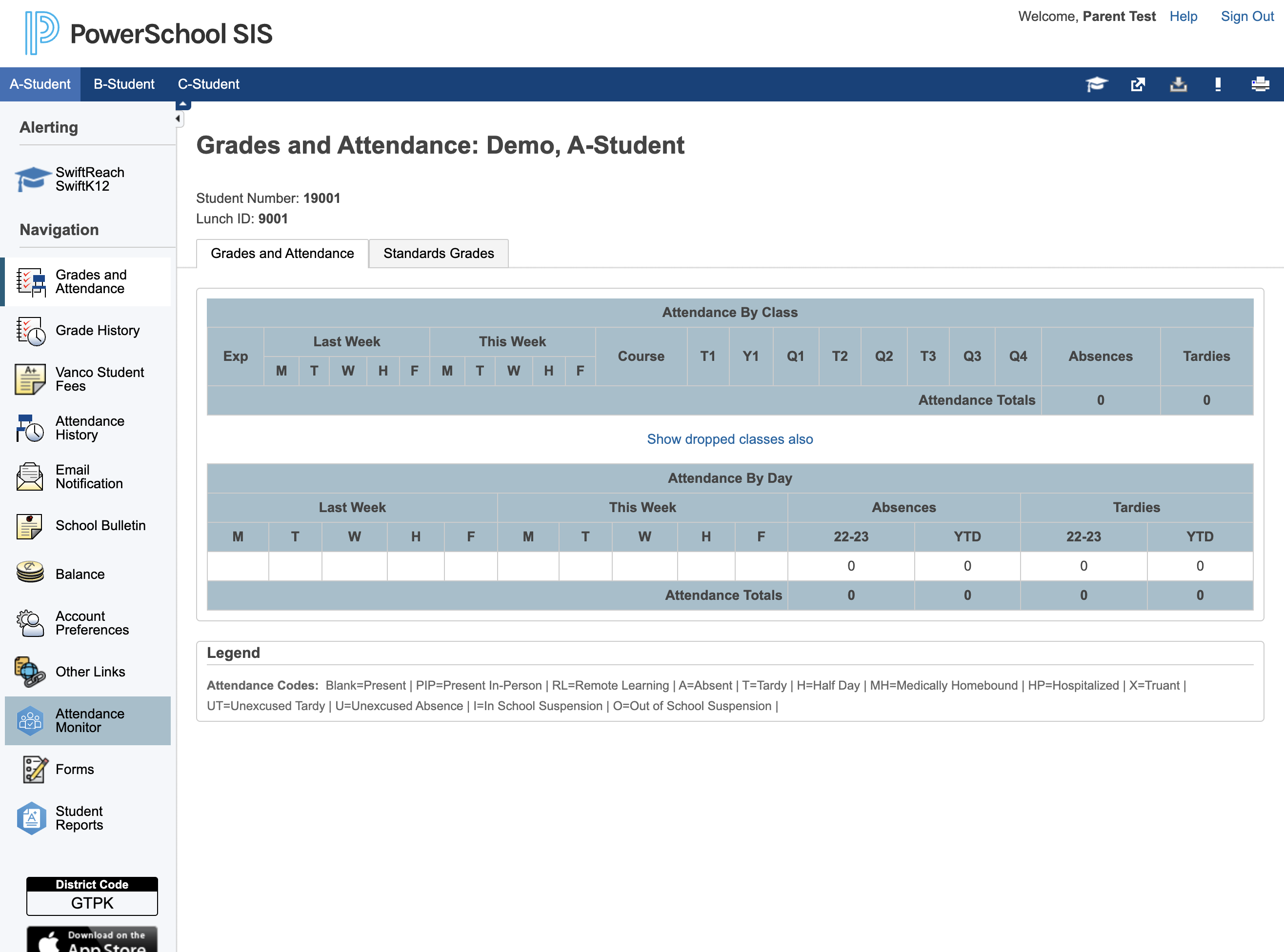
Task: Open the Other Links globe icon
Action: point(30,672)
